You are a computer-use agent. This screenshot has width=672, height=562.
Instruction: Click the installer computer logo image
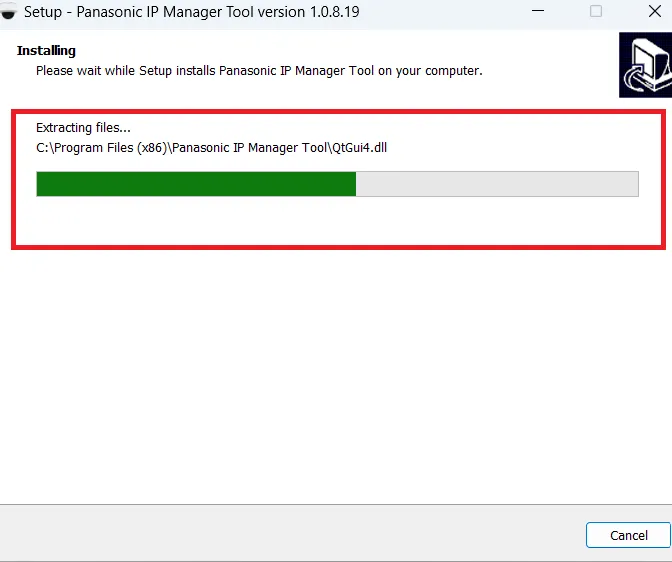point(645,65)
